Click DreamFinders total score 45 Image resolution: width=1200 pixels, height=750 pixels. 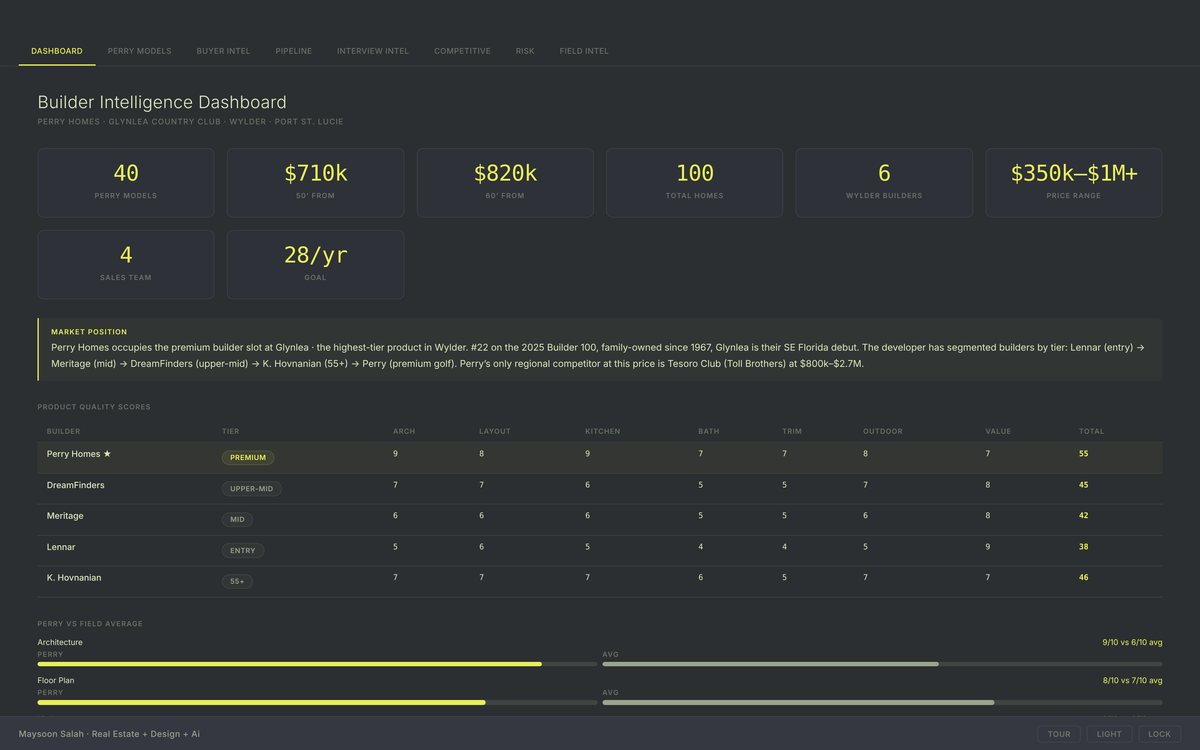pyautogui.click(x=1084, y=485)
